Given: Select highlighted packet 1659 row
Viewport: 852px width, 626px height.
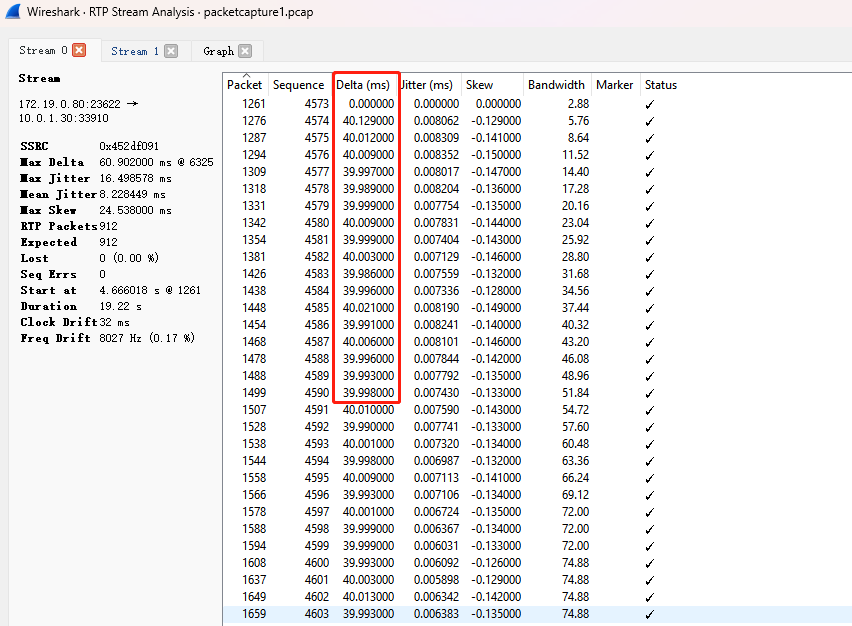Looking at the screenshot, I should 537,614.
